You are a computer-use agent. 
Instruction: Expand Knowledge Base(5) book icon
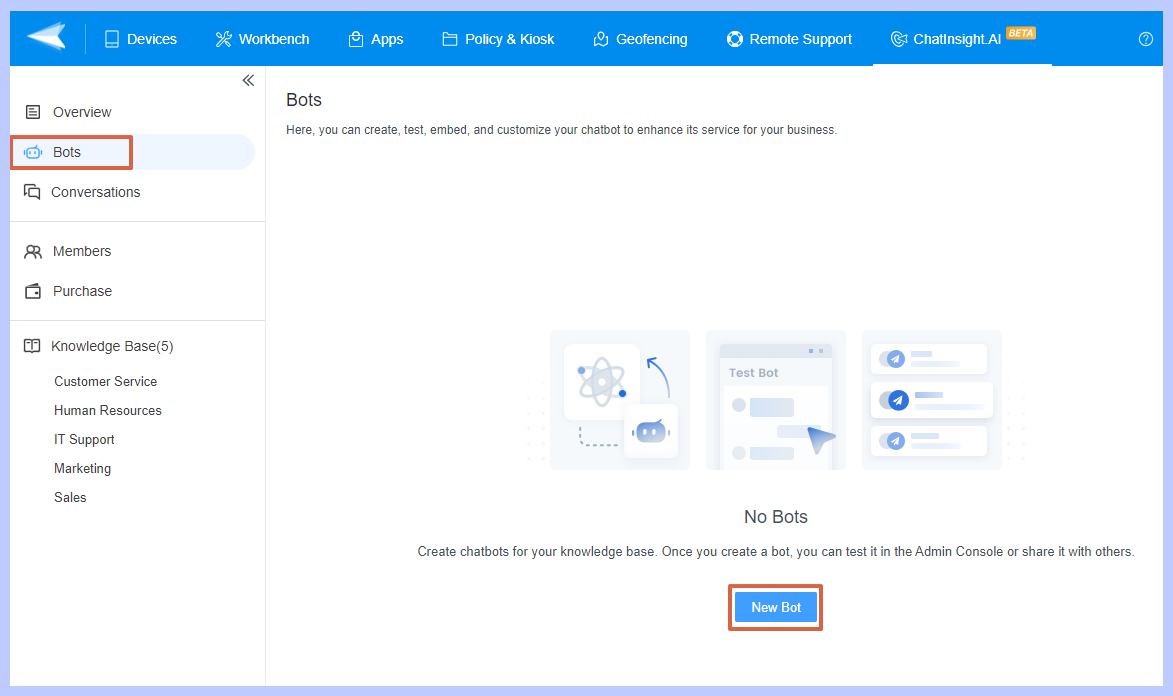coord(33,346)
